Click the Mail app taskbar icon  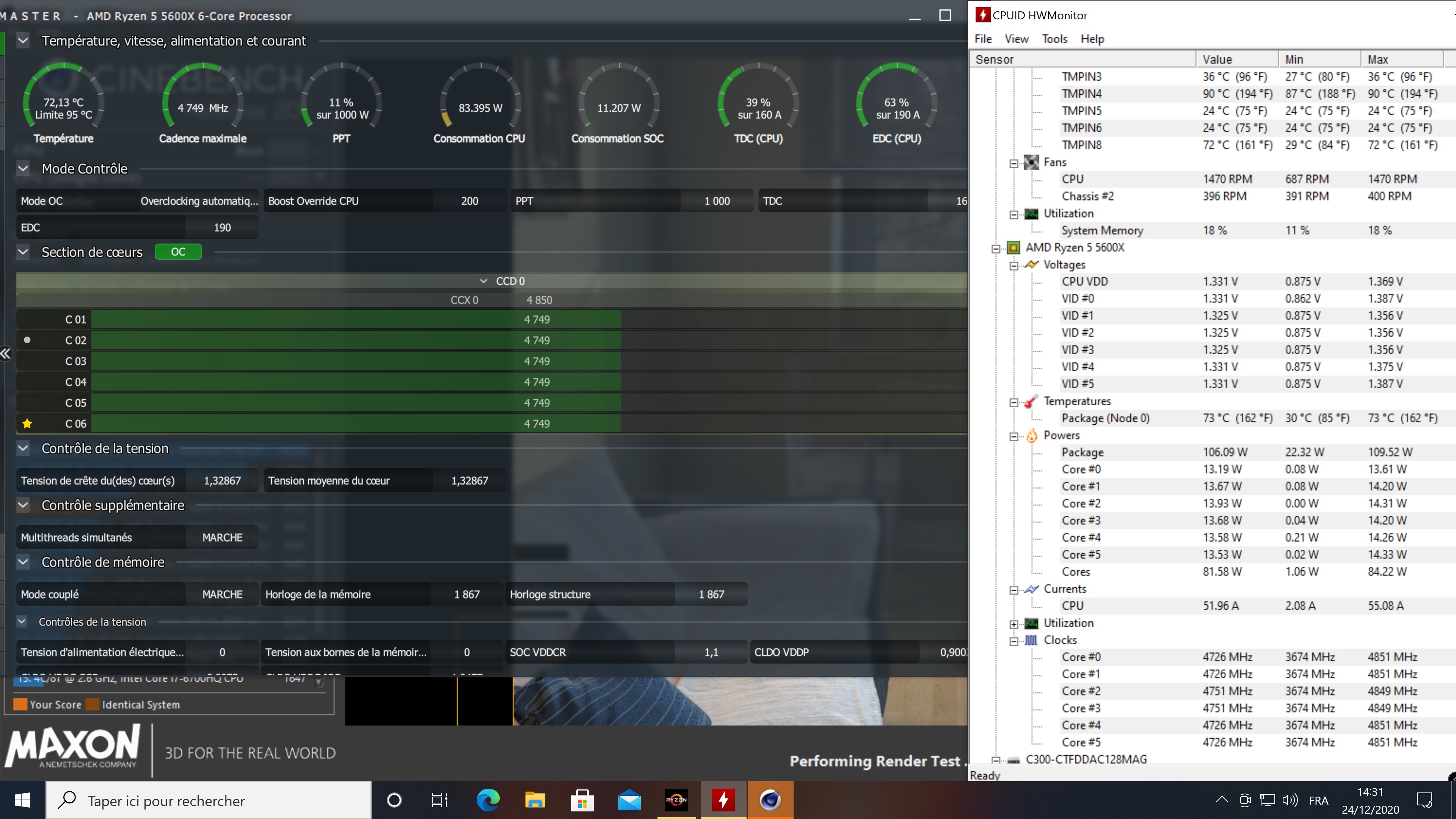629,800
